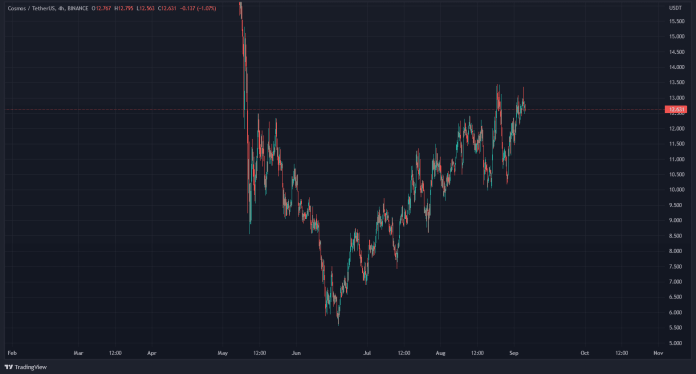Screen dimensions: 696x374
Task: Click the 7.500 price axis label
Action: click(x=676, y=267)
